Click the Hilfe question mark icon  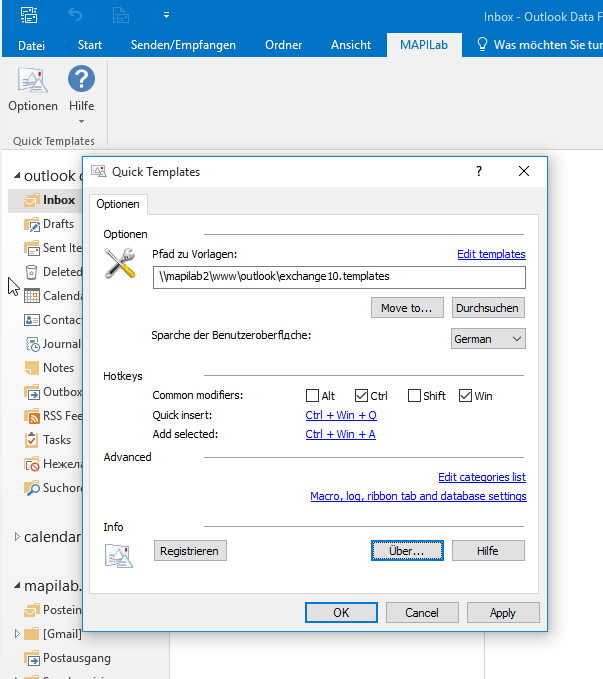pyautogui.click(x=81, y=79)
